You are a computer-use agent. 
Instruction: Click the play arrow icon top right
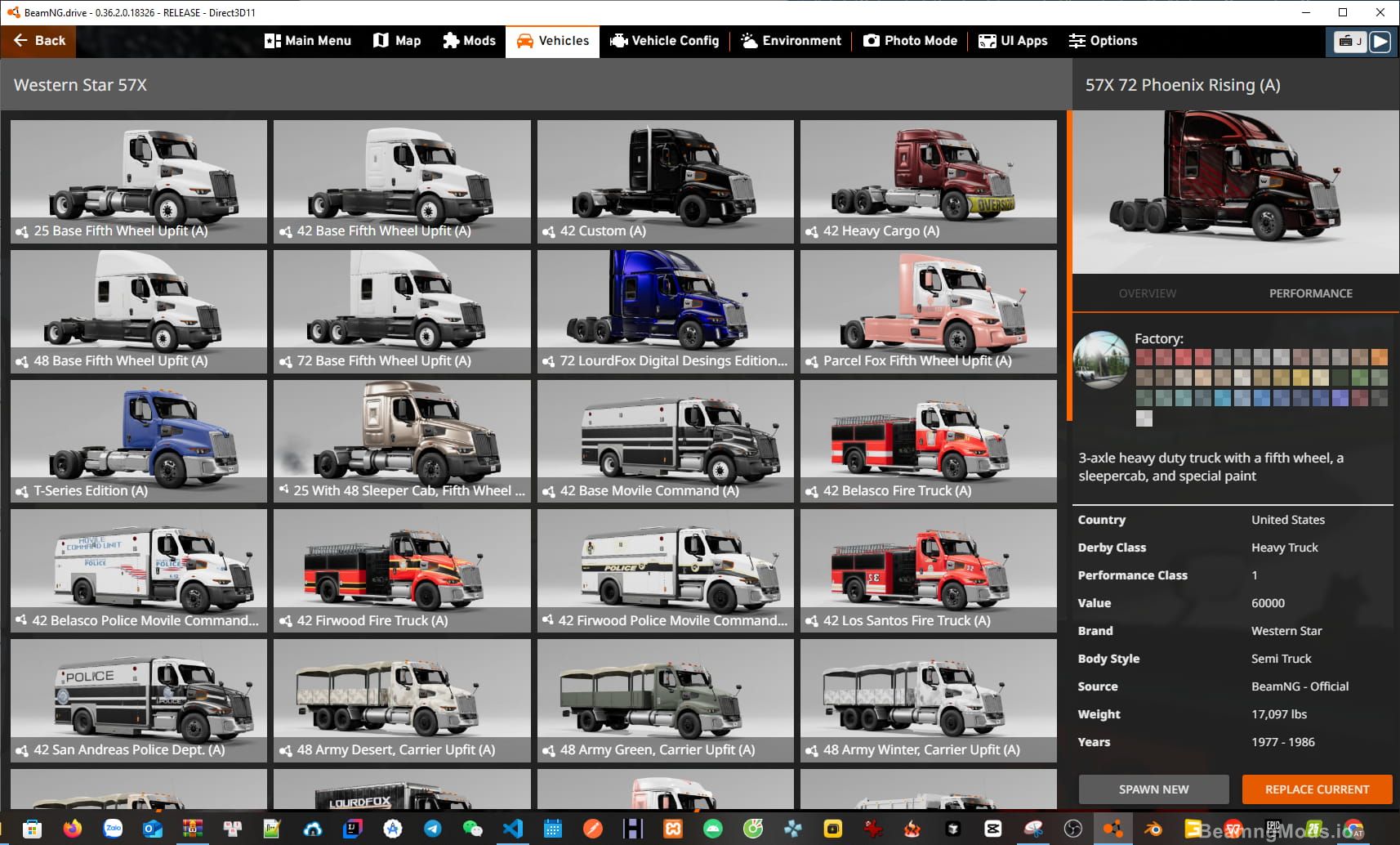click(1380, 41)
